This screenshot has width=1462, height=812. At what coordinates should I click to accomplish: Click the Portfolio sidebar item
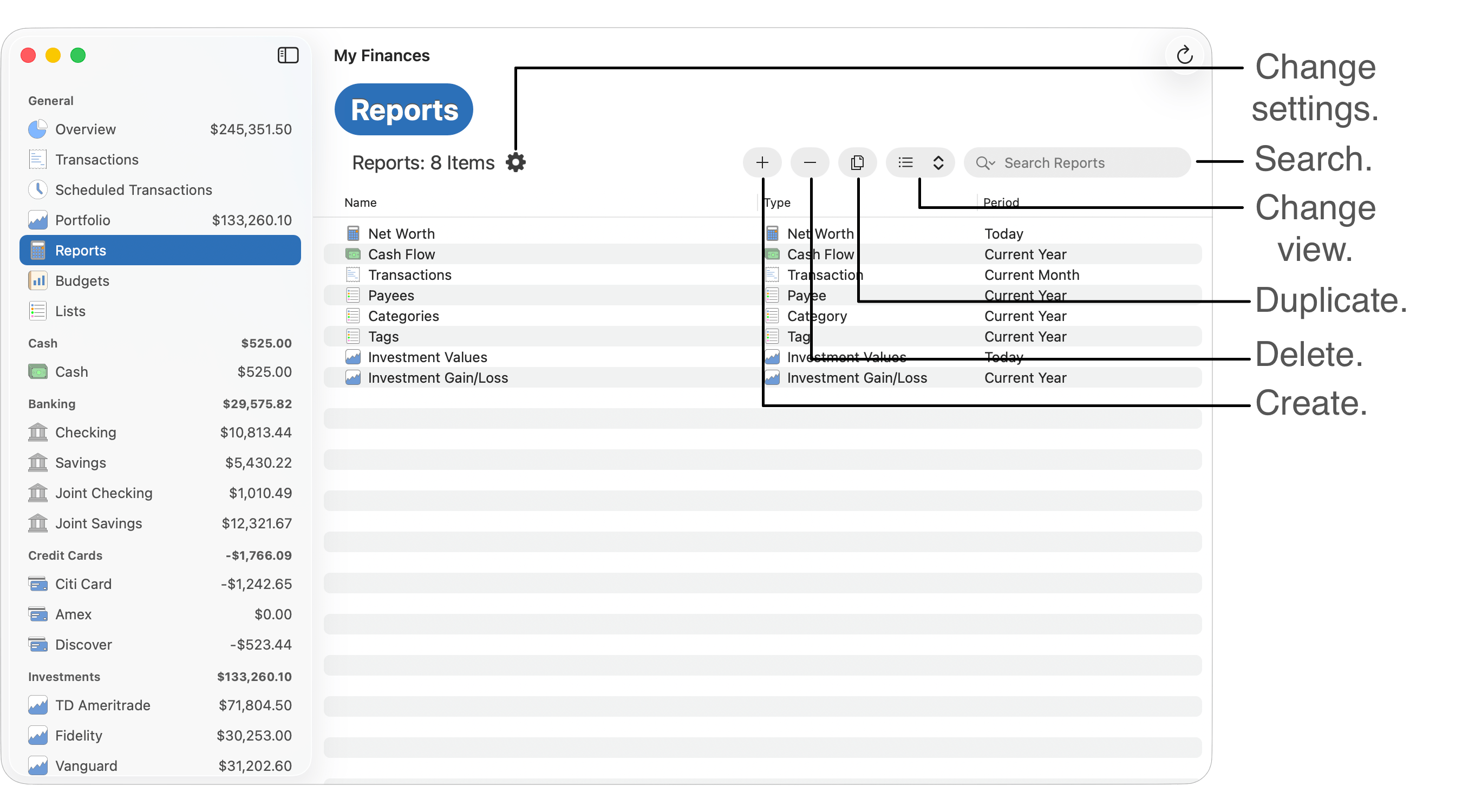click(83, 220)
